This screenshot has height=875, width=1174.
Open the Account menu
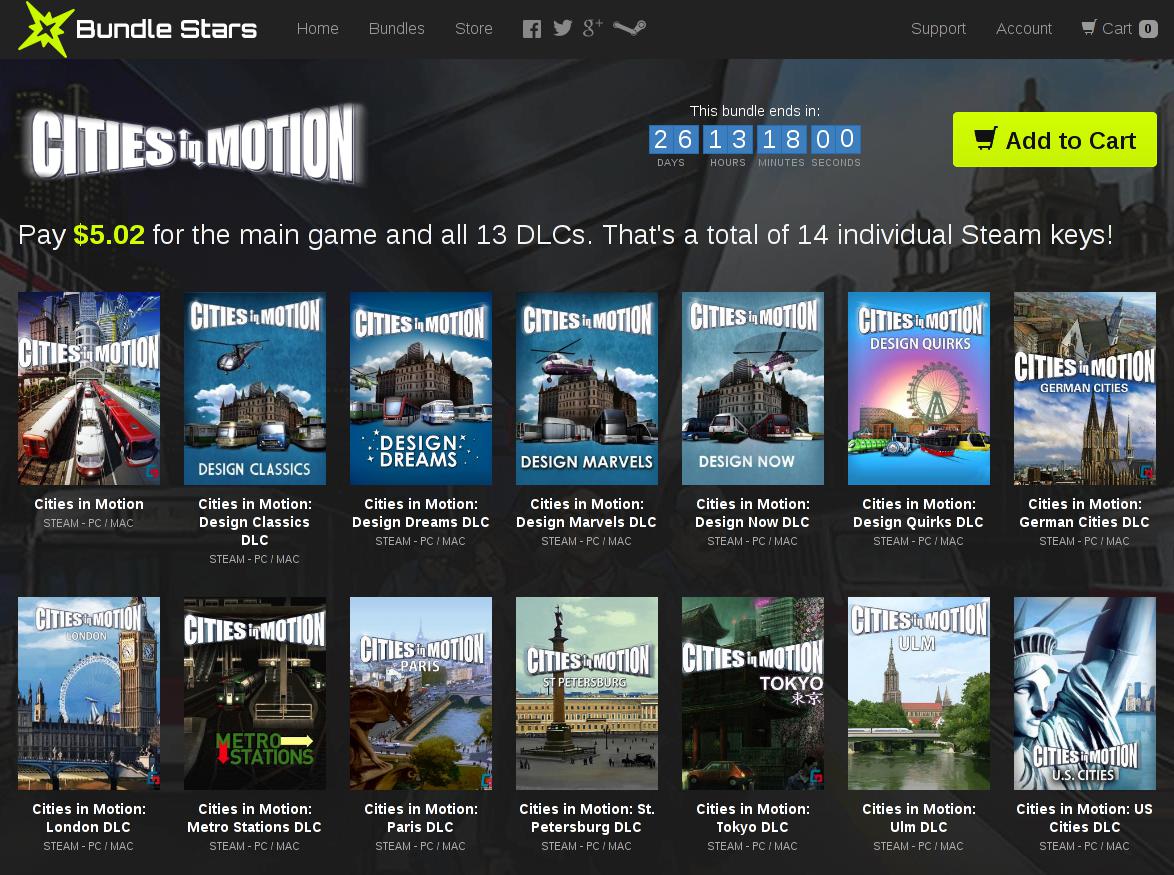tap(1024, 28)
